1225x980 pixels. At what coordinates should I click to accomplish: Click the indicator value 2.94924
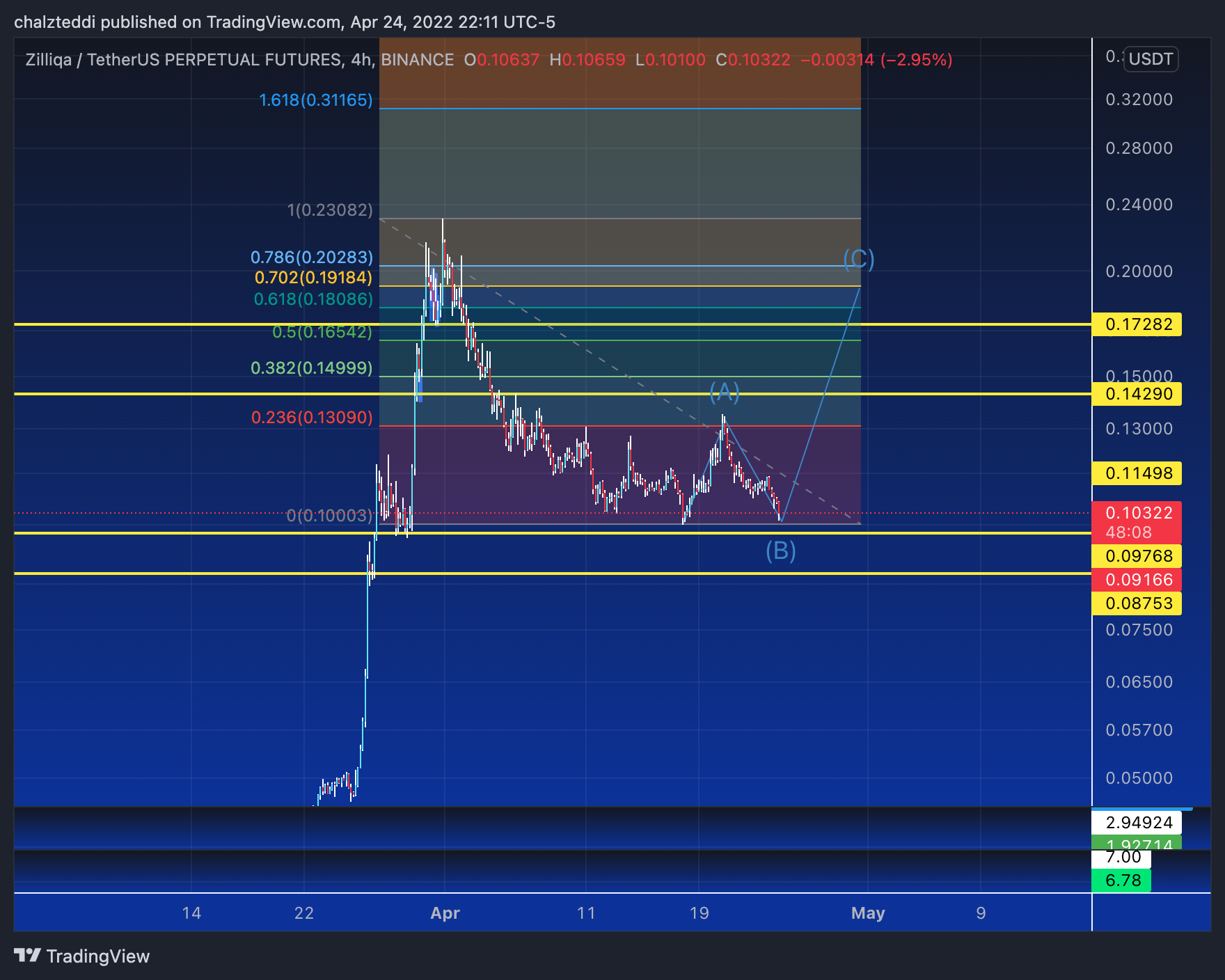tap(1137, 823)
